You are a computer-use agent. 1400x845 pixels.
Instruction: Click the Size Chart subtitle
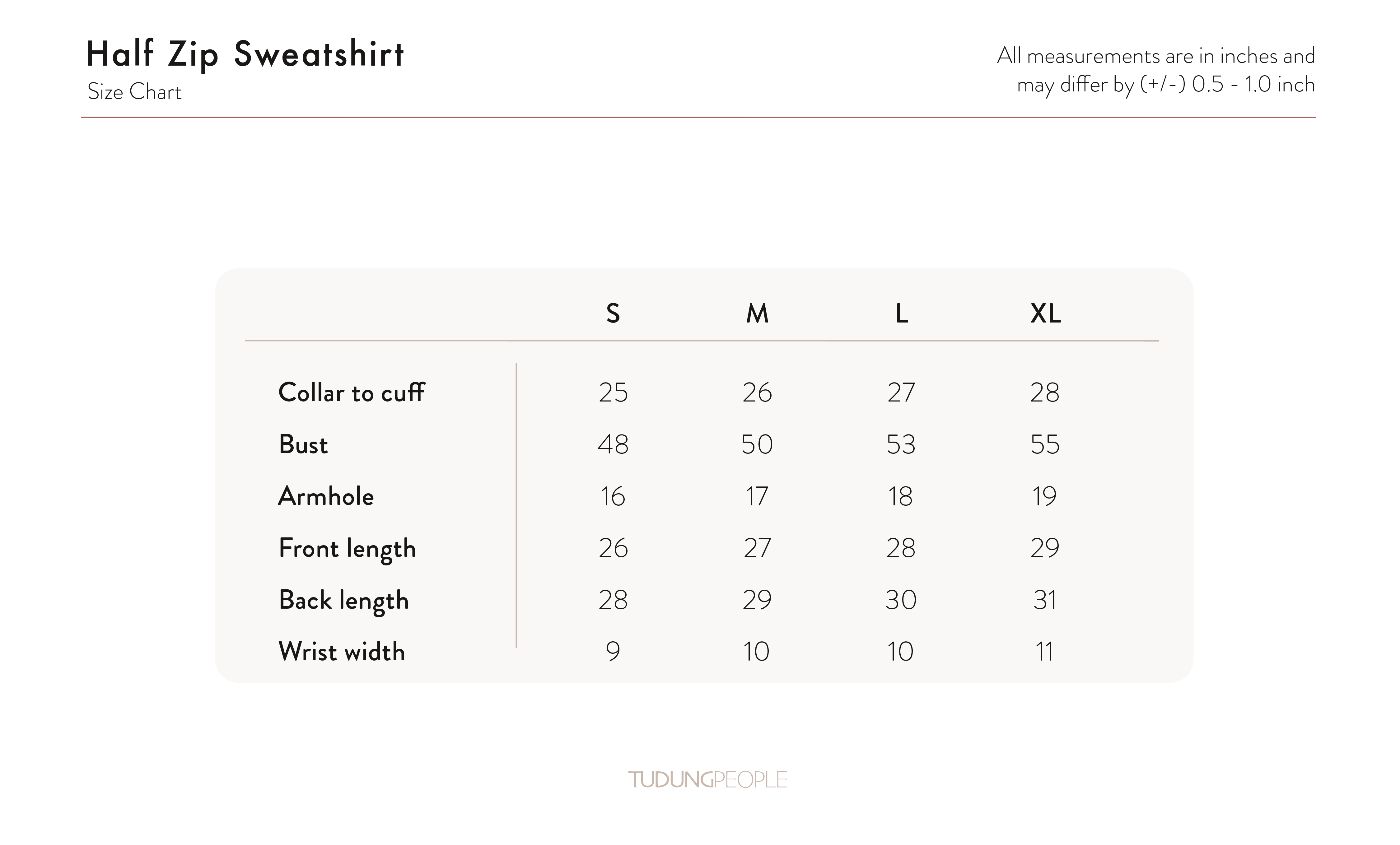(135, 92)
